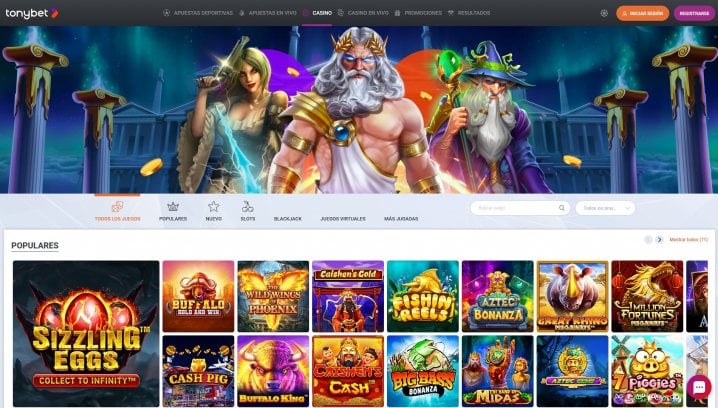Select Slots category cherry icon
The height and width of the screenshot is (408, 718).
(248, 212)
